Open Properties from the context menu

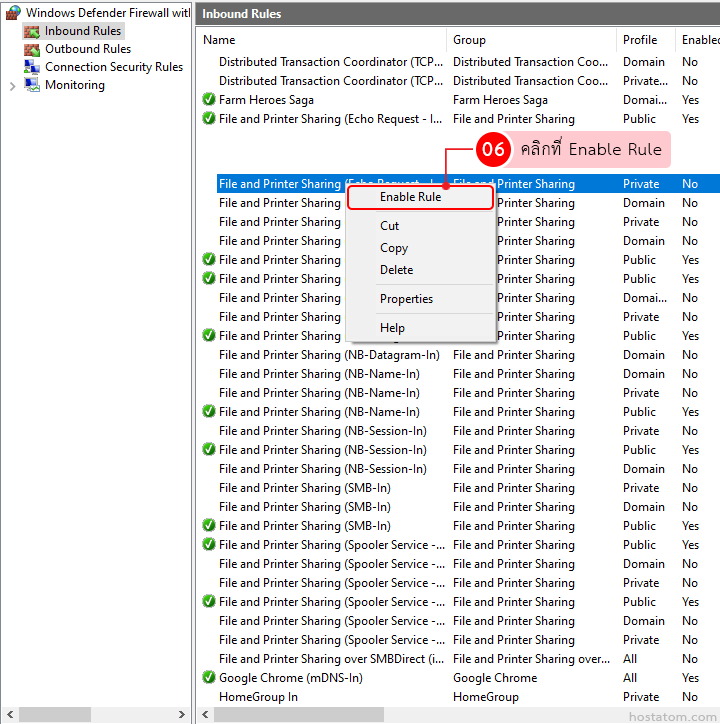(406, 299)
